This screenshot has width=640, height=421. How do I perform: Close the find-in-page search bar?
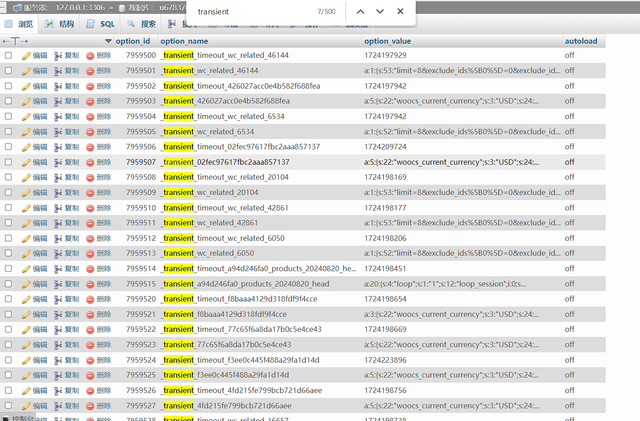pos(400,11)
